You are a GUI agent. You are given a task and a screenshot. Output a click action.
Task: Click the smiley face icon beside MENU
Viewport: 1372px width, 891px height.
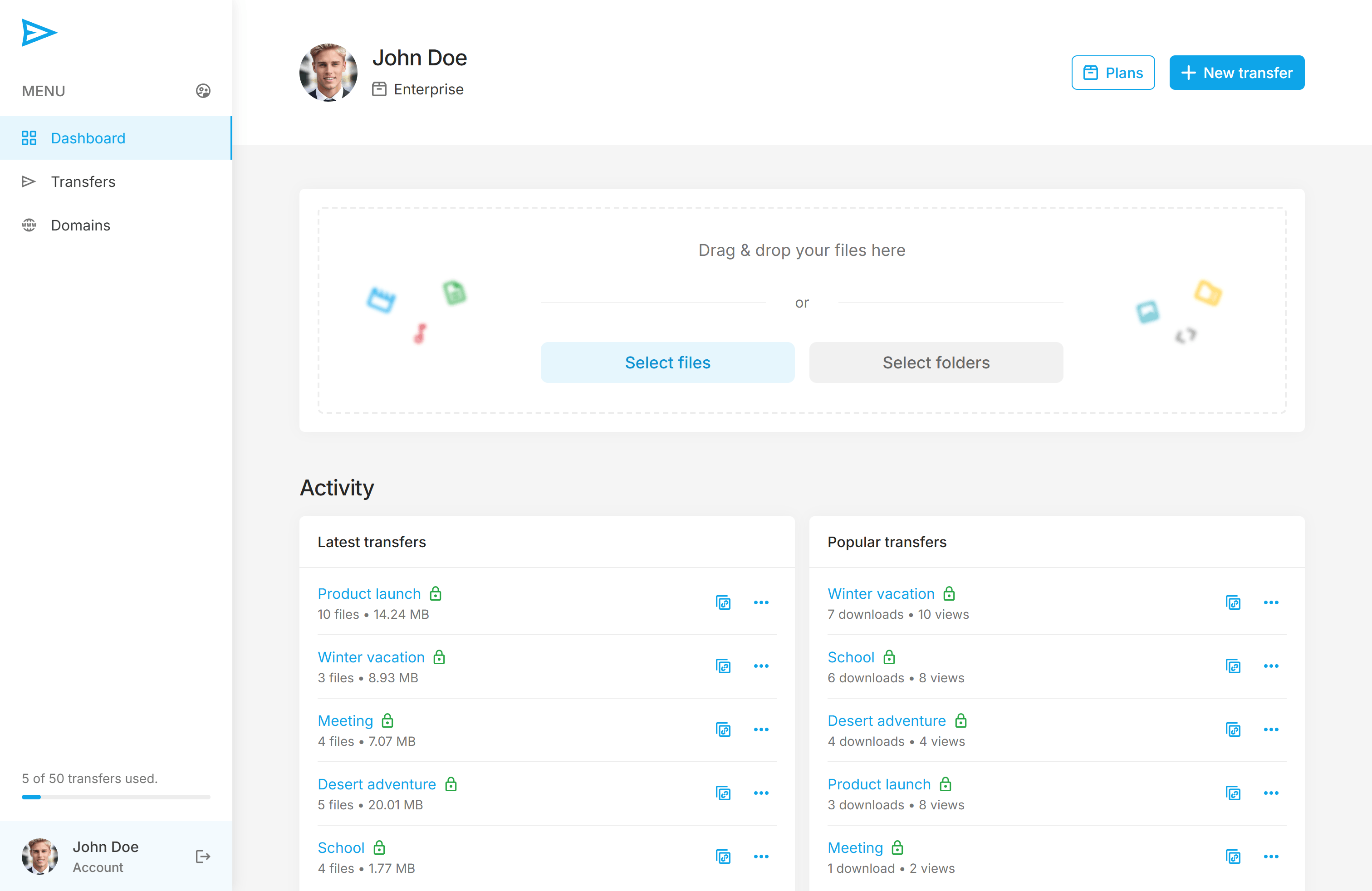coord(203,90)
